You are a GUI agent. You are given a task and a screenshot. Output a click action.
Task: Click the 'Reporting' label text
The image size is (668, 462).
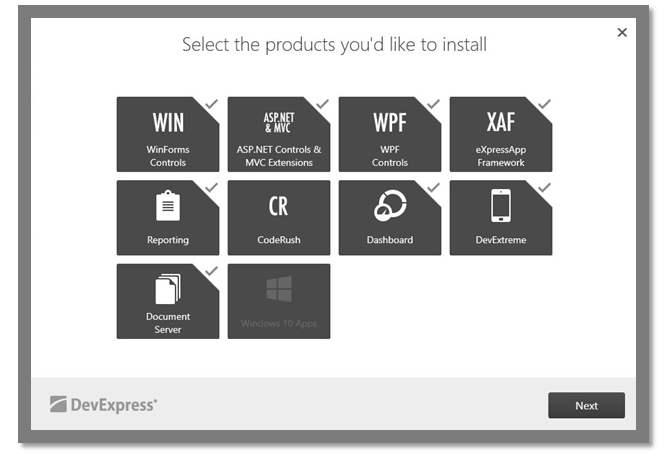[168, 240]
